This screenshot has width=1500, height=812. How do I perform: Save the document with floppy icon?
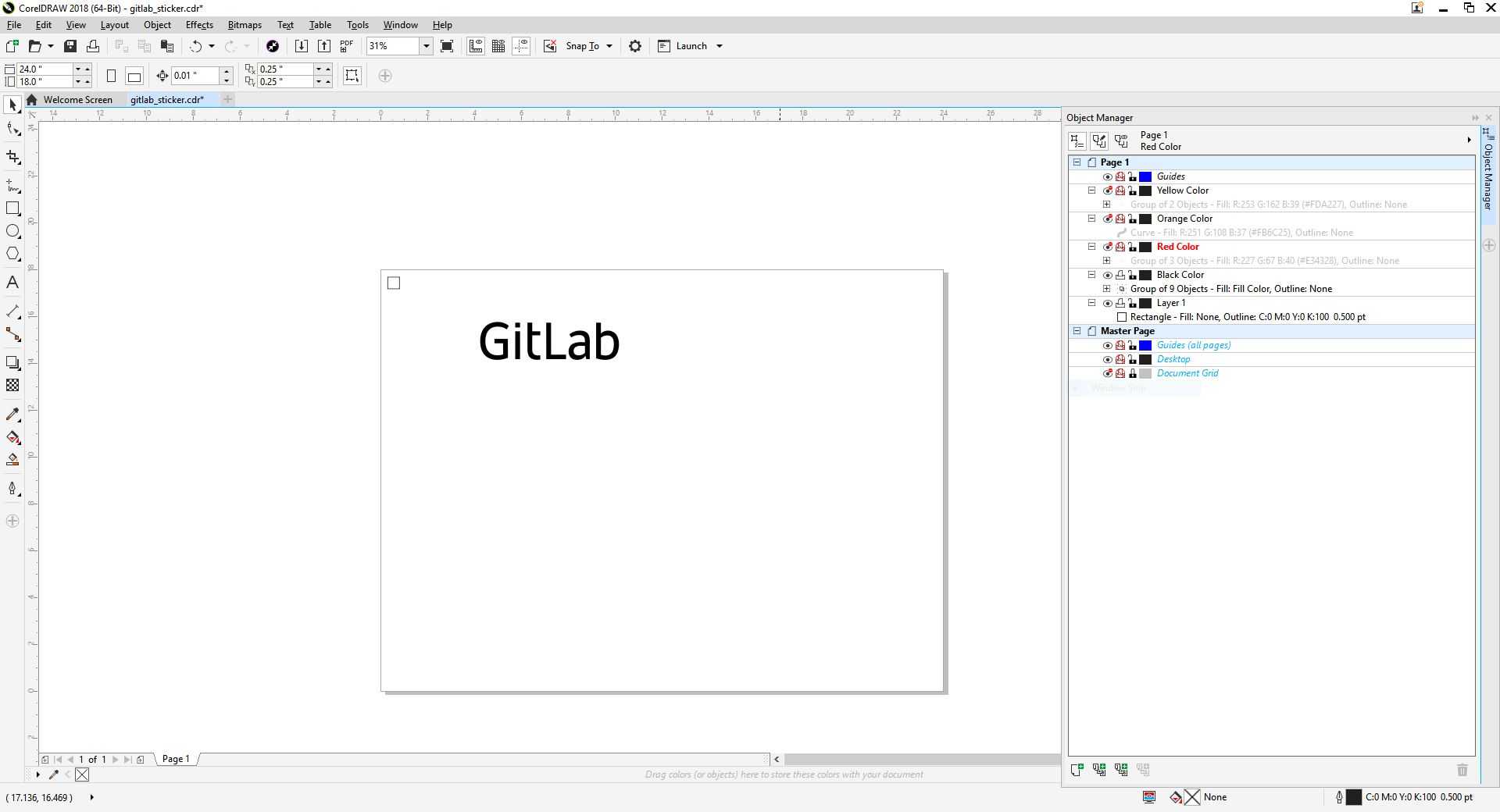(70, 46)
